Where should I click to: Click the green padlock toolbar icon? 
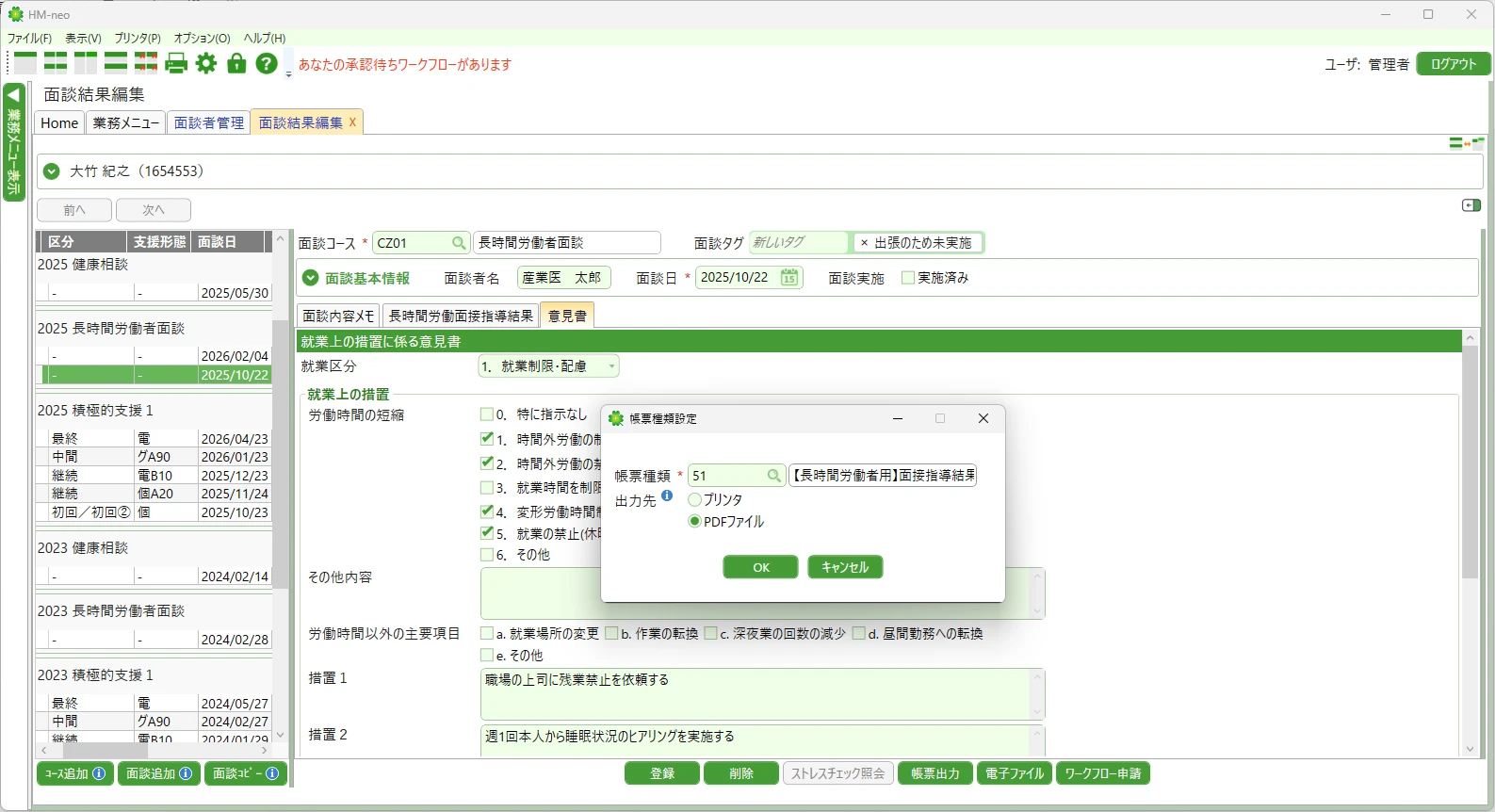(x=236, y=63)
